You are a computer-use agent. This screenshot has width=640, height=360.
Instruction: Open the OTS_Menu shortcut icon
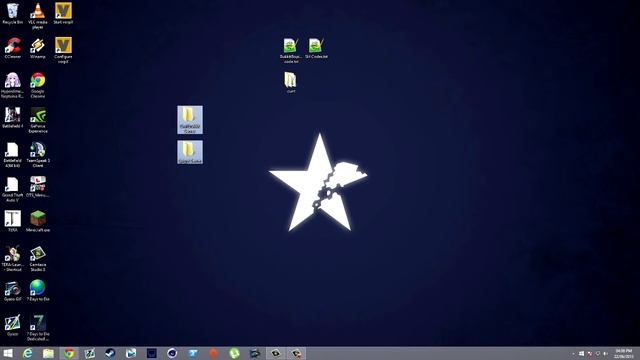[x=38, y=187]
